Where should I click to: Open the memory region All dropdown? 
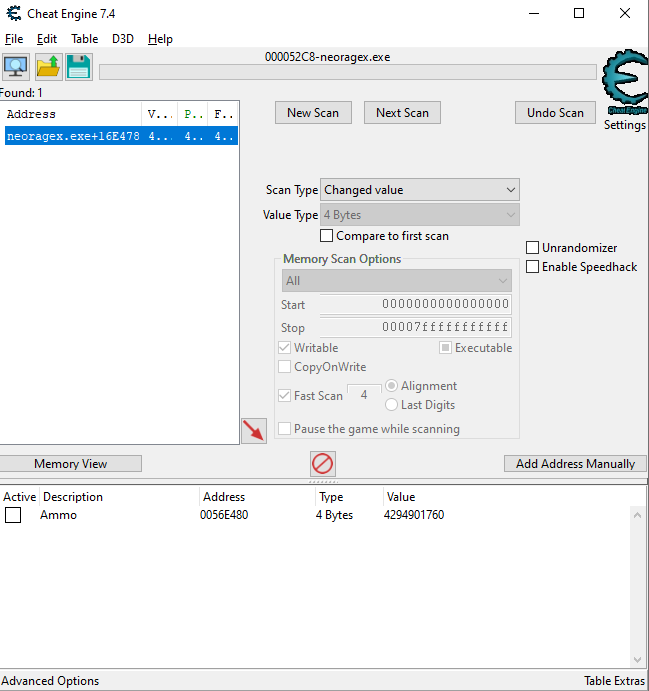pyautogui.click(x=397, y=281)
